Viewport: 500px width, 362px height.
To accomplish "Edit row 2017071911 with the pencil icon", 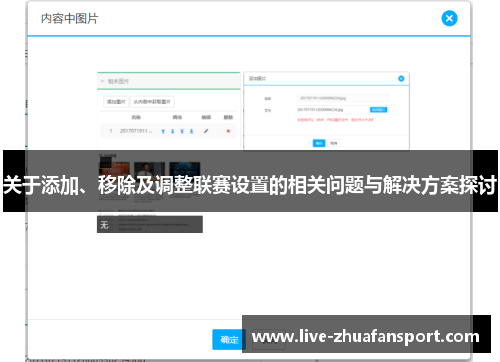I will point(206,131).
